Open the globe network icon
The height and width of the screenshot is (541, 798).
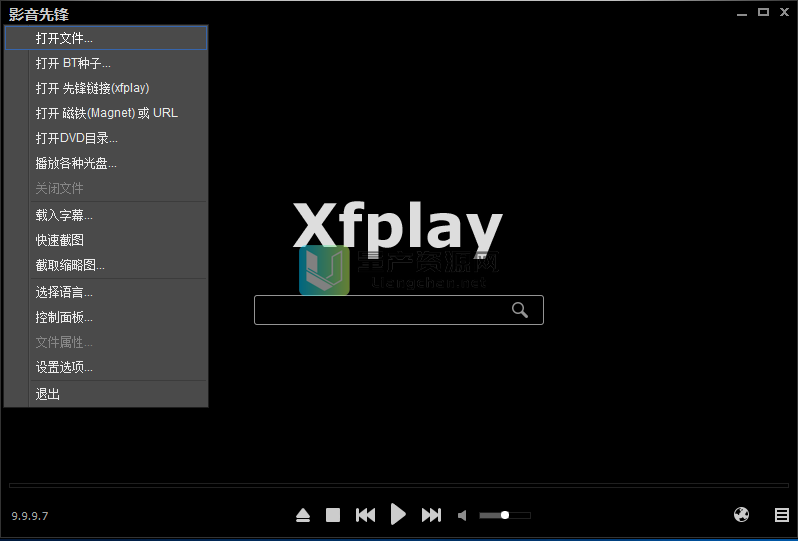coord(742,515)
